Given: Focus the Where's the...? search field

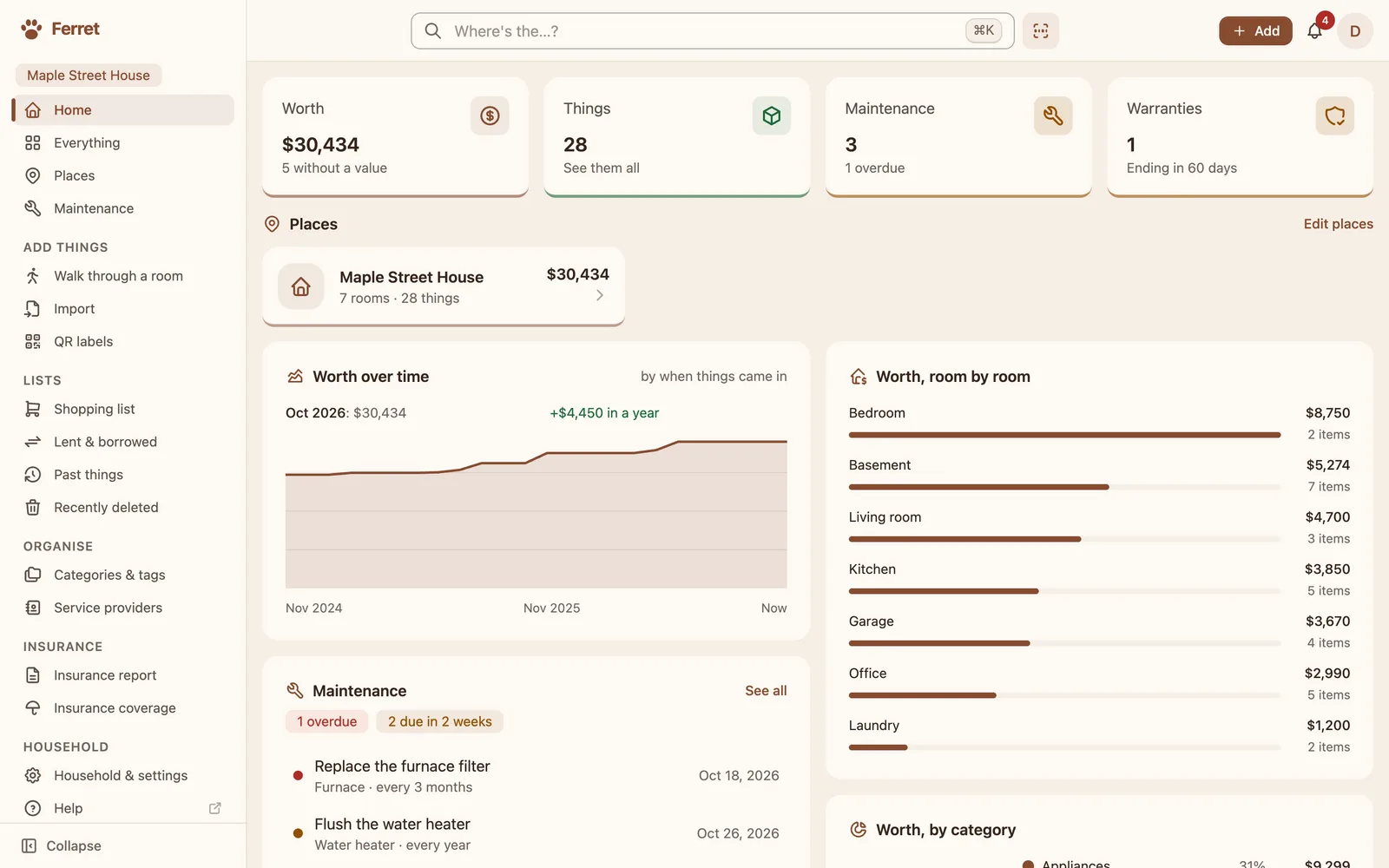Looking at the screenshot, I should (712, 31).
